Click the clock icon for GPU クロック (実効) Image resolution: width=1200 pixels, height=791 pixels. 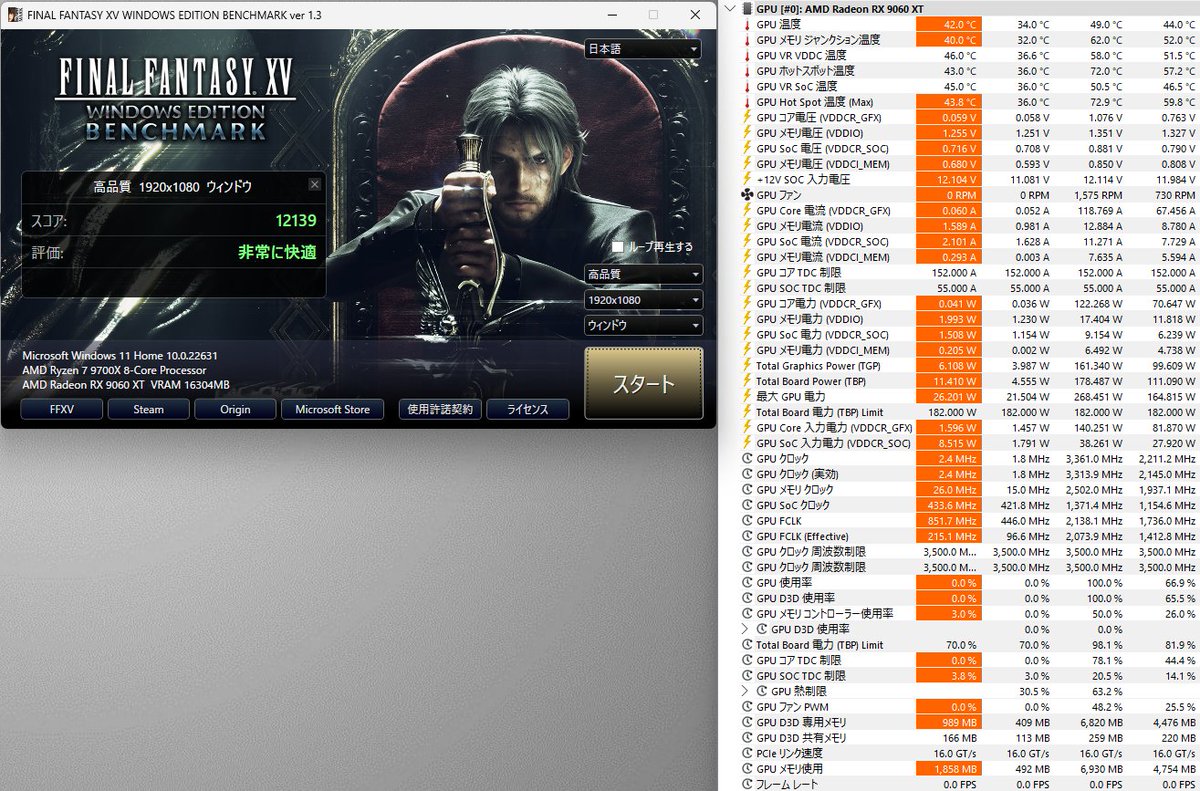point(747,474)
